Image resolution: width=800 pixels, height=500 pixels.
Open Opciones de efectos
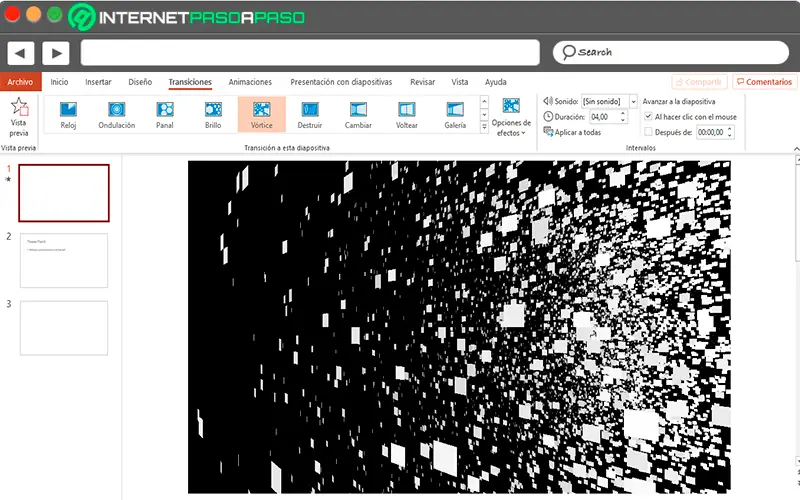pyautogui.click(x=511, y=117)
